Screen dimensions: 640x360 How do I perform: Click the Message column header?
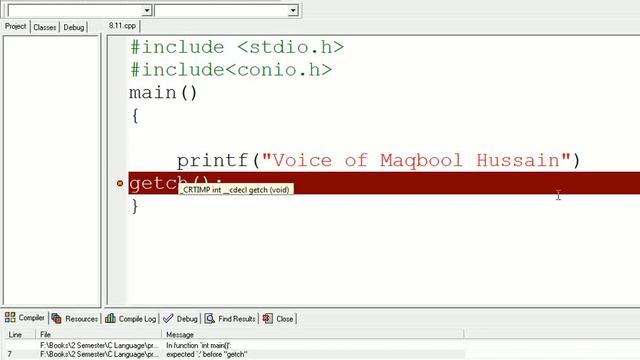point(313,335)
